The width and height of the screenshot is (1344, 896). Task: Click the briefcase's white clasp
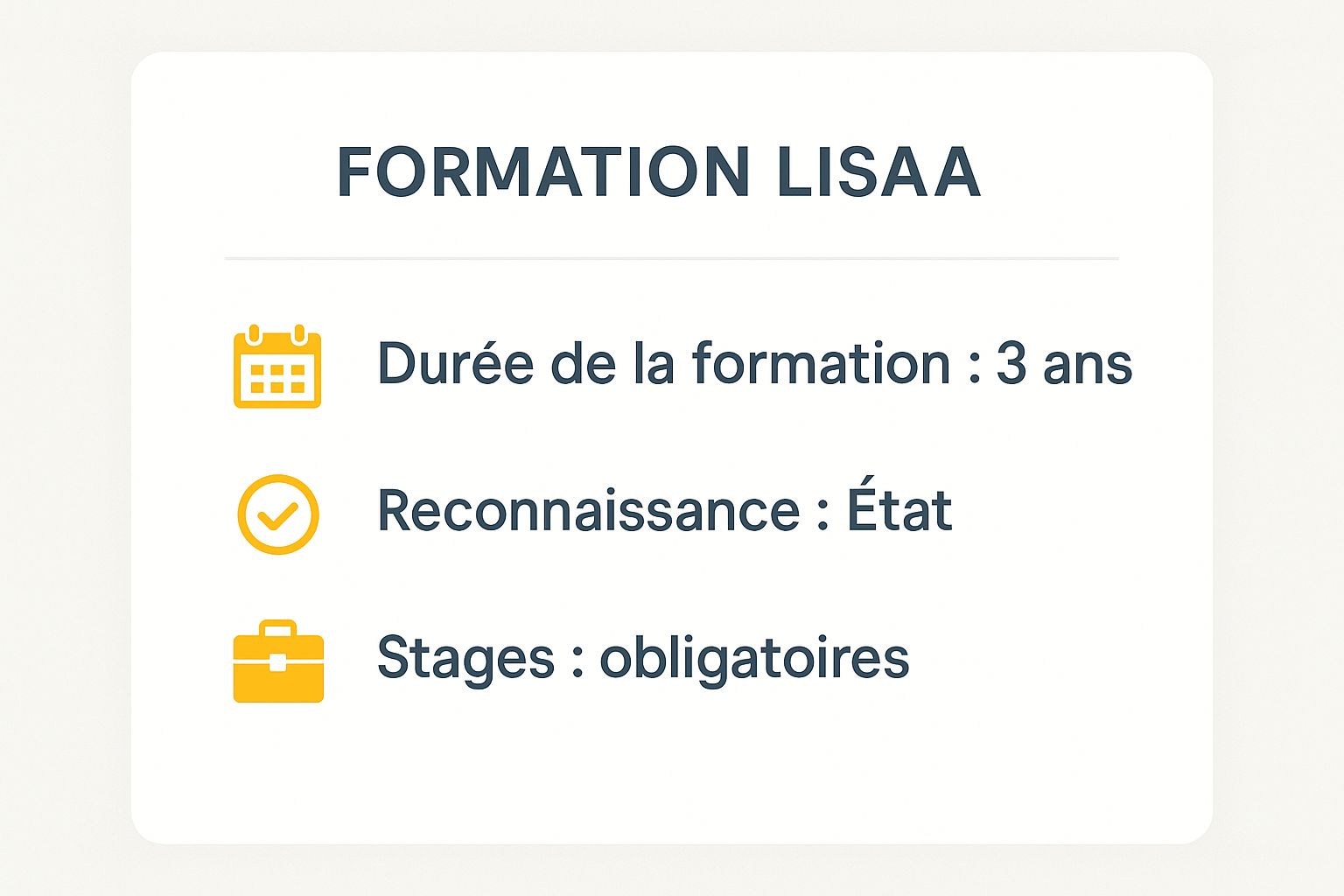(x=277, y=662)
